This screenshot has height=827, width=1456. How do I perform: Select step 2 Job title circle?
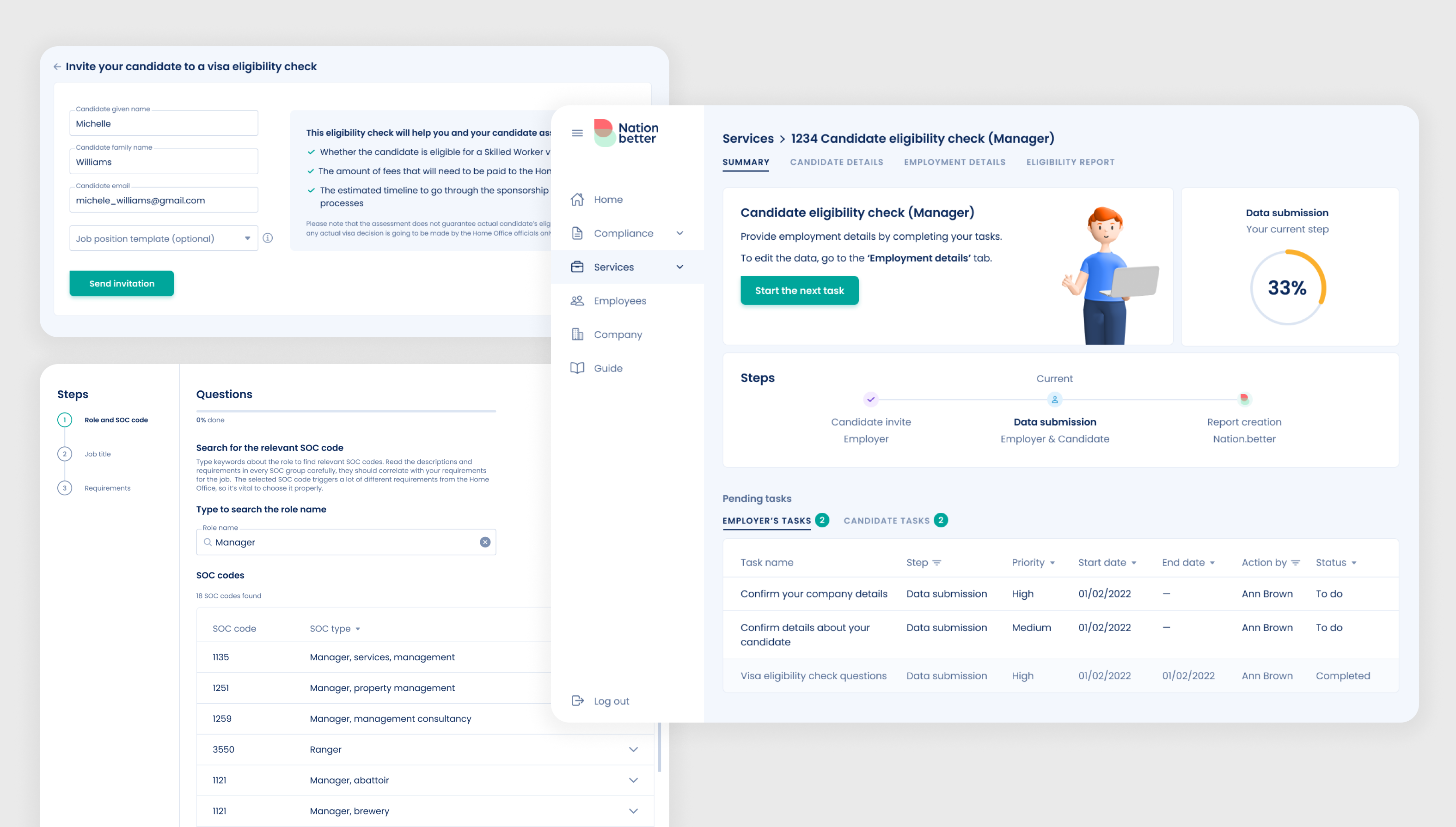(x=65, y=454)
